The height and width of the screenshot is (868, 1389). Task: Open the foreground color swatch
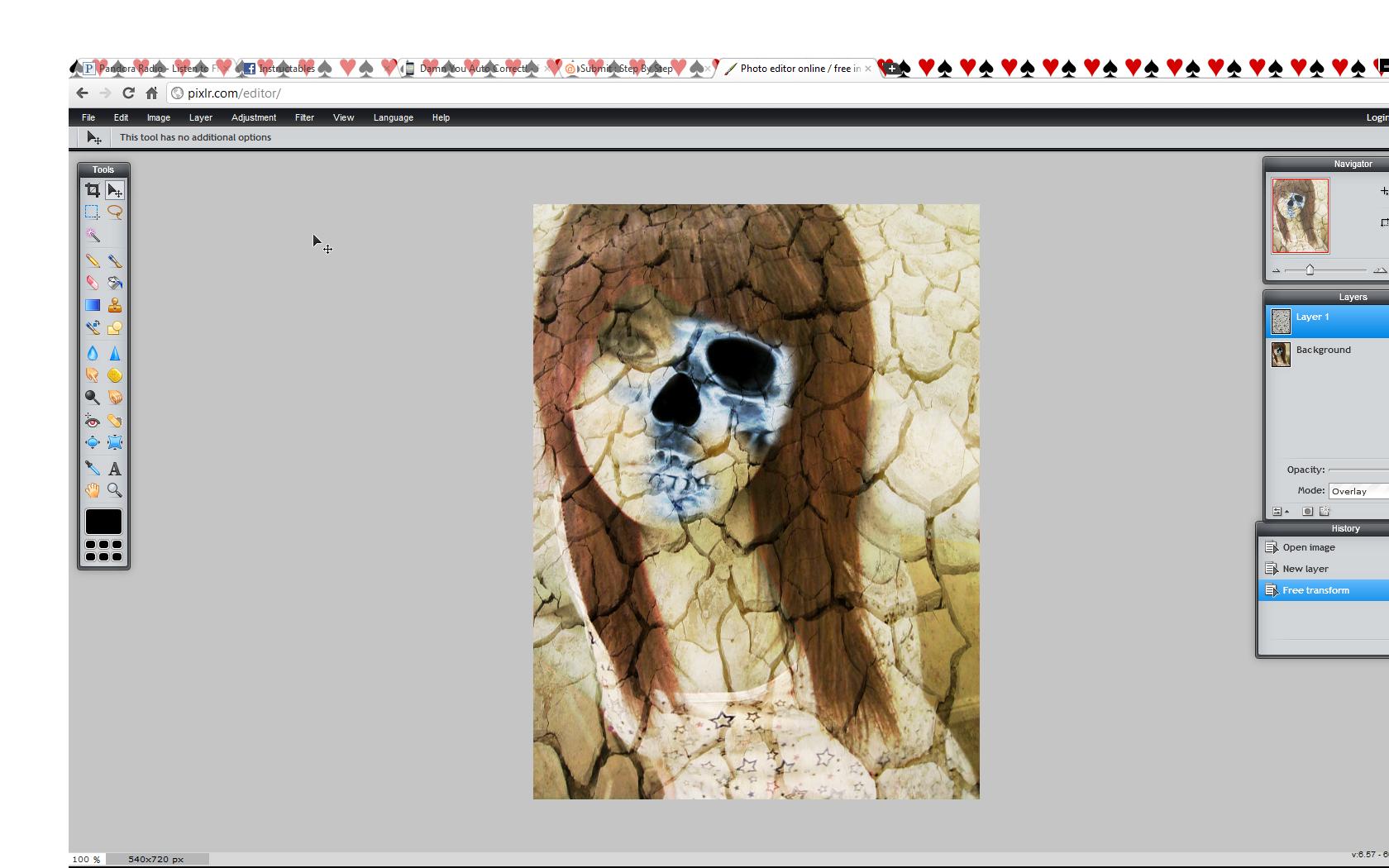click(x=103, y=522)
